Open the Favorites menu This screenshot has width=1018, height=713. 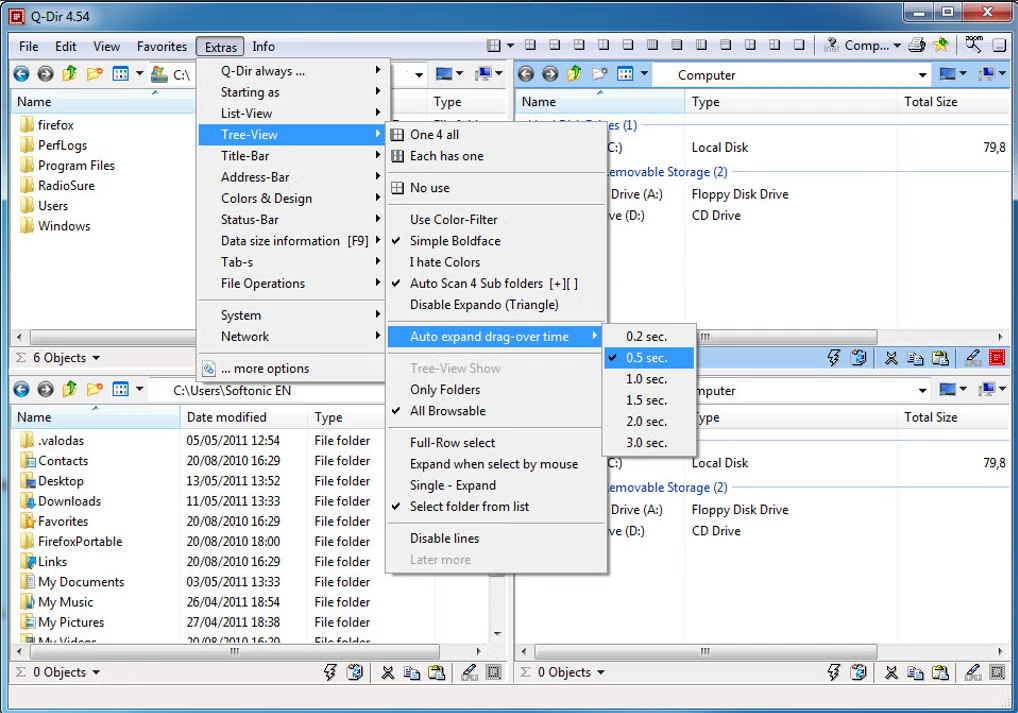162,47
